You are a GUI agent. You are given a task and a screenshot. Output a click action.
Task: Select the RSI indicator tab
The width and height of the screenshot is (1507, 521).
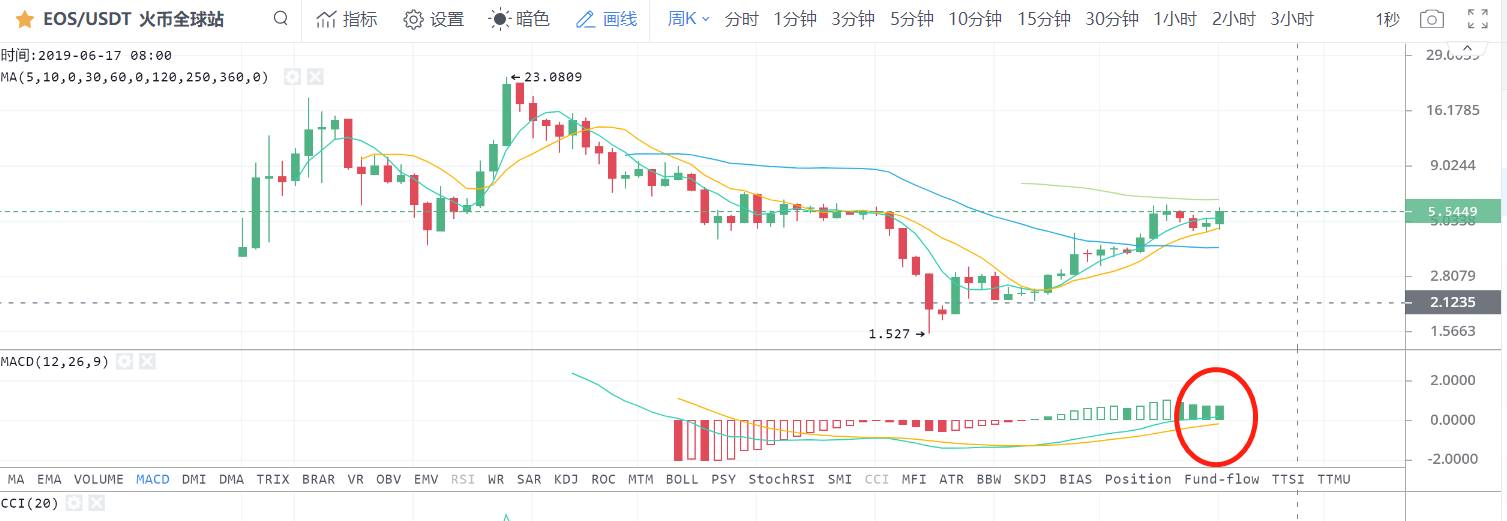pos(463,479)
